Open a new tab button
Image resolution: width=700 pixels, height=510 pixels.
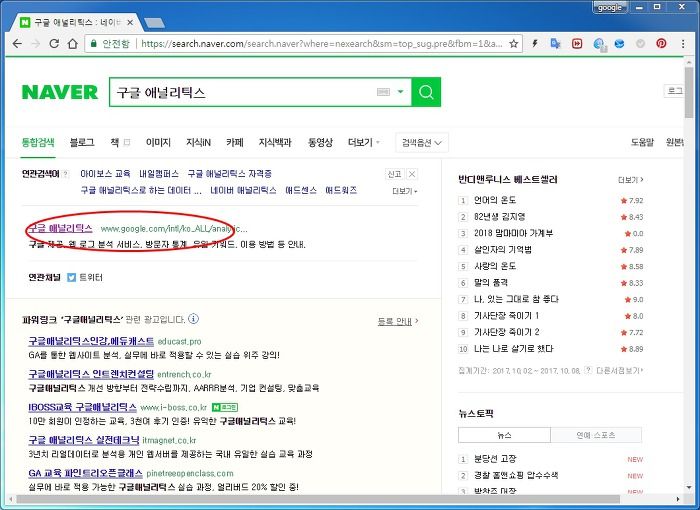[154, 22]
